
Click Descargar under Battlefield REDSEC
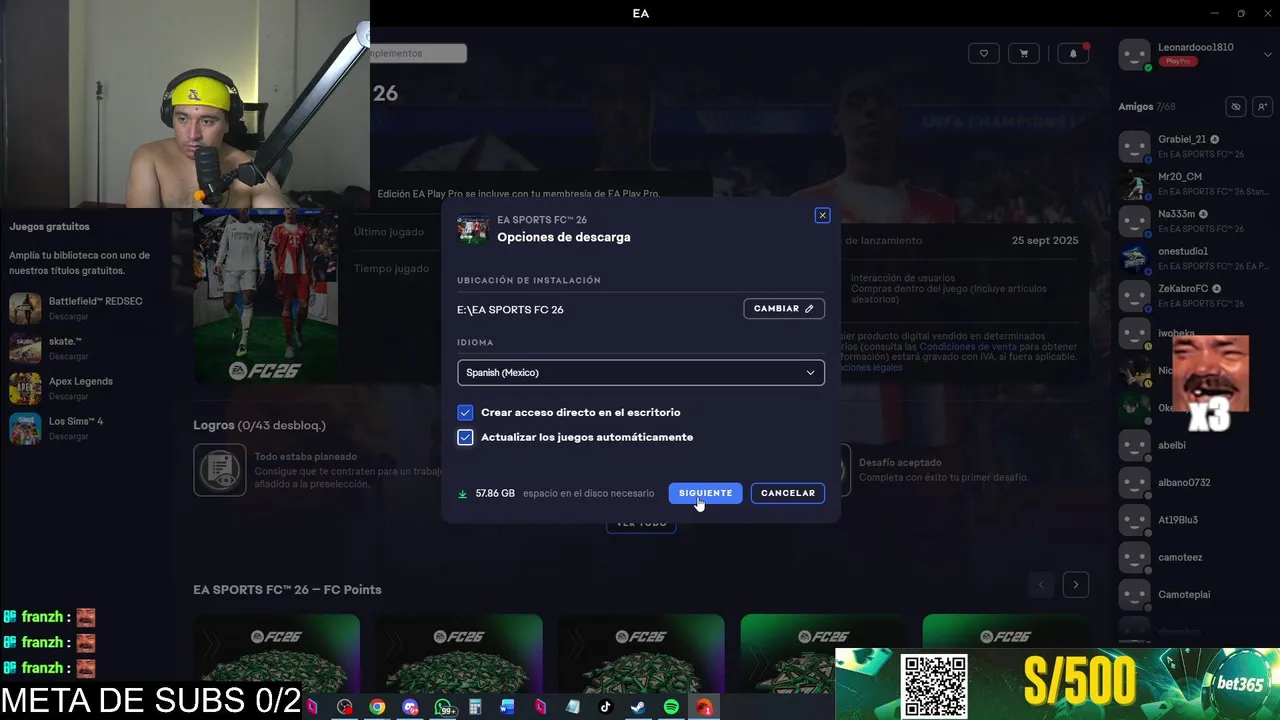pyautogui.click(x=69, y=317)
